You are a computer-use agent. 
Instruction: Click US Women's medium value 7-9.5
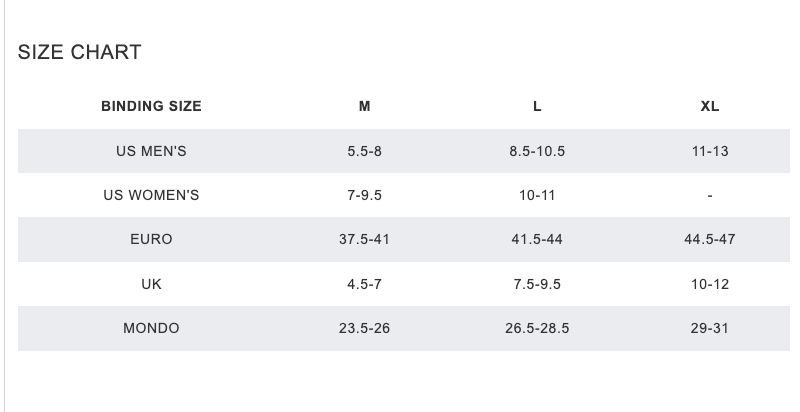click(365, 196)
